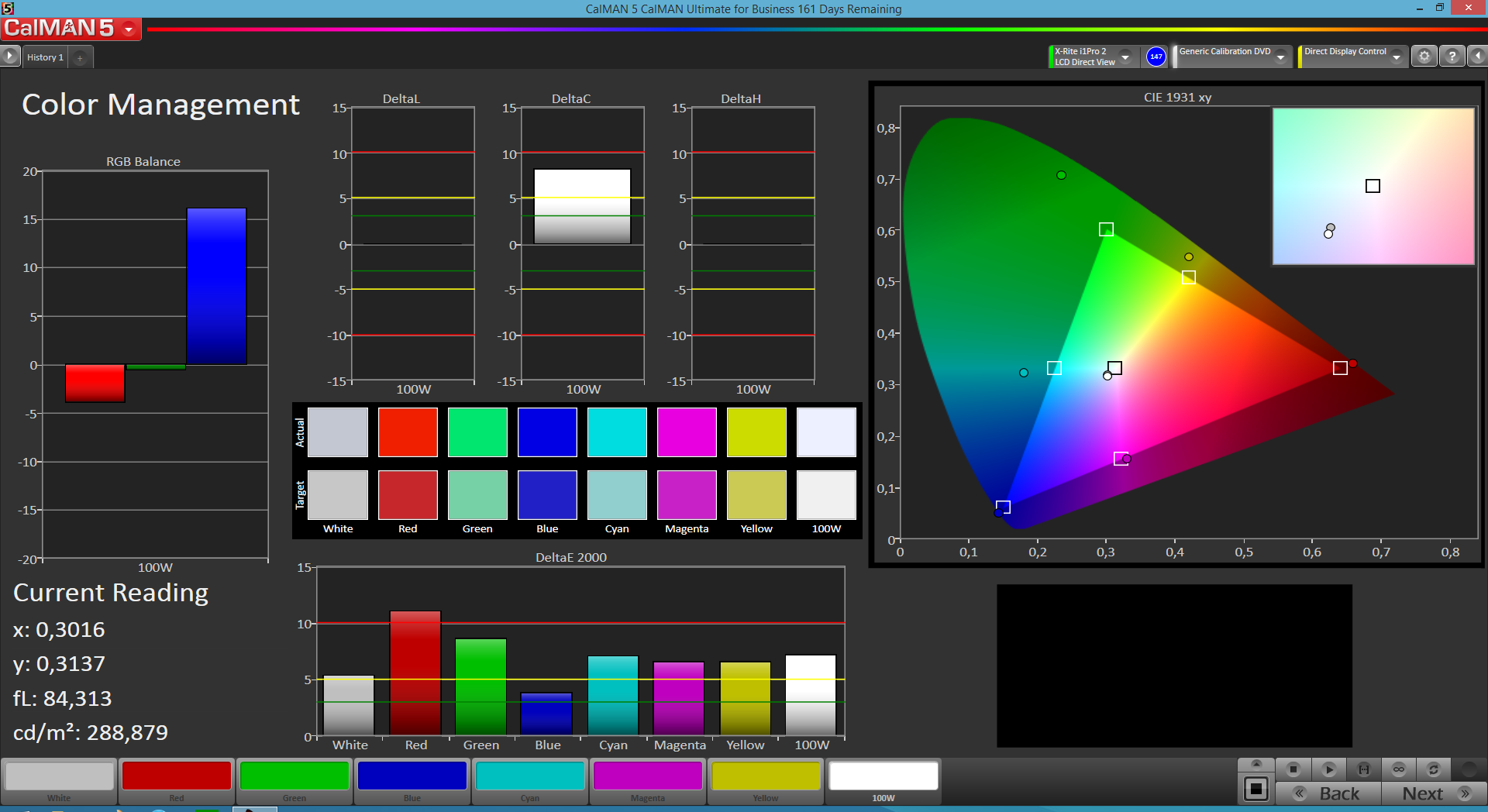Click the red bar in RGB Balance chart
Image resolution: width=1488 pixels, height=812 pixels.
(95, 383)
